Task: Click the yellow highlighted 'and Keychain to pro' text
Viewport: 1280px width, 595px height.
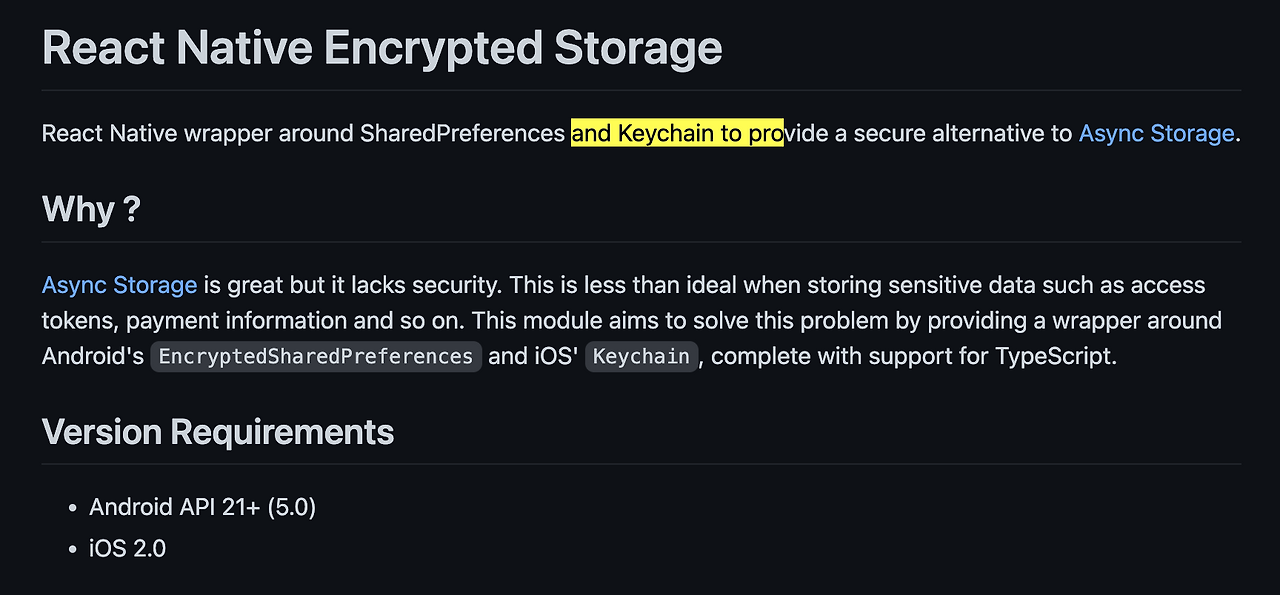Action: (x=677, y=133)
